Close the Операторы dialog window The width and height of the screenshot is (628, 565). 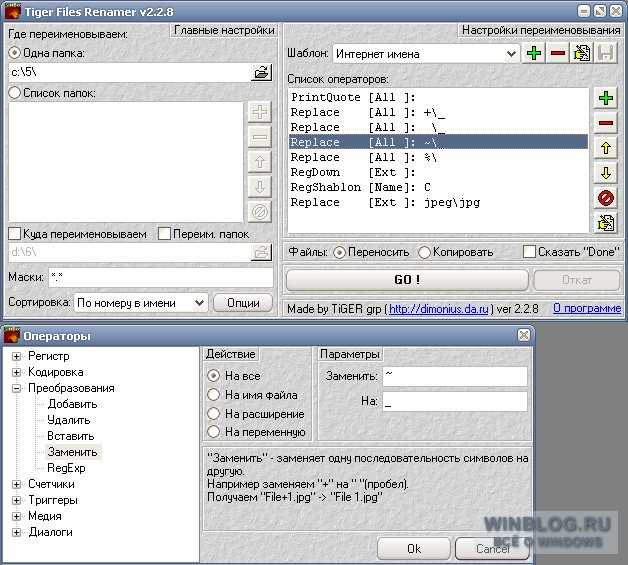523,335
